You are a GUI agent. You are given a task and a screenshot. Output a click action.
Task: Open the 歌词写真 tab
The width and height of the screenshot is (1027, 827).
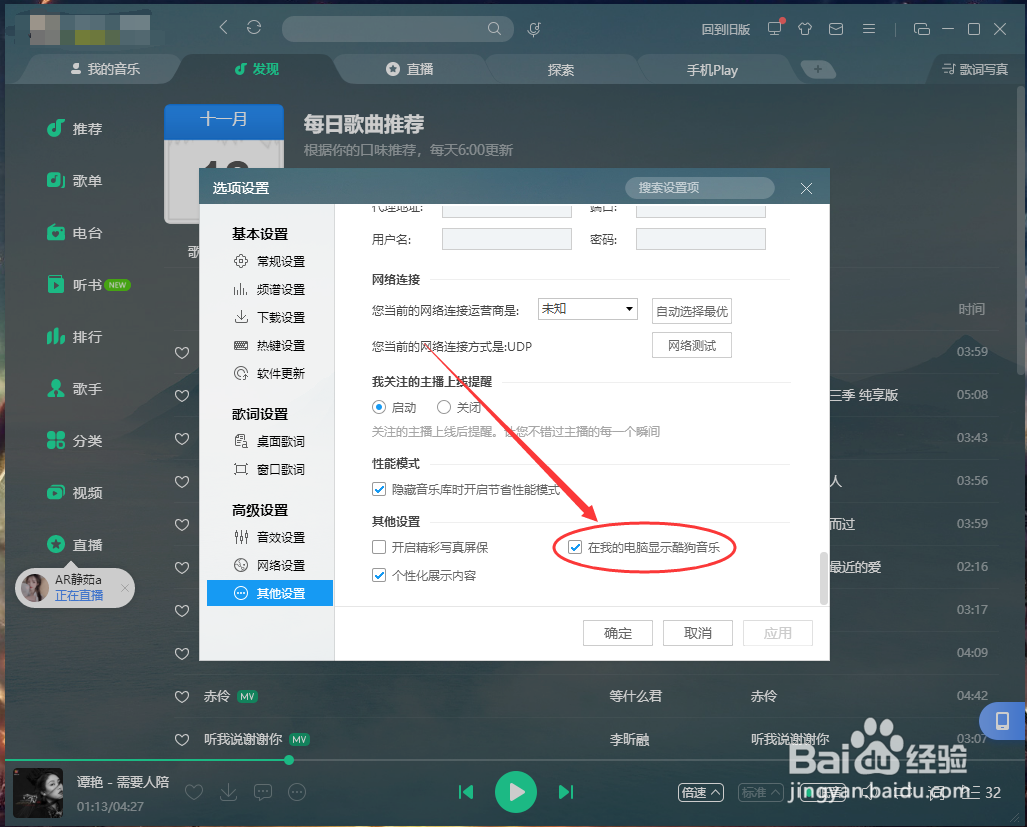(x=975, y=69)
